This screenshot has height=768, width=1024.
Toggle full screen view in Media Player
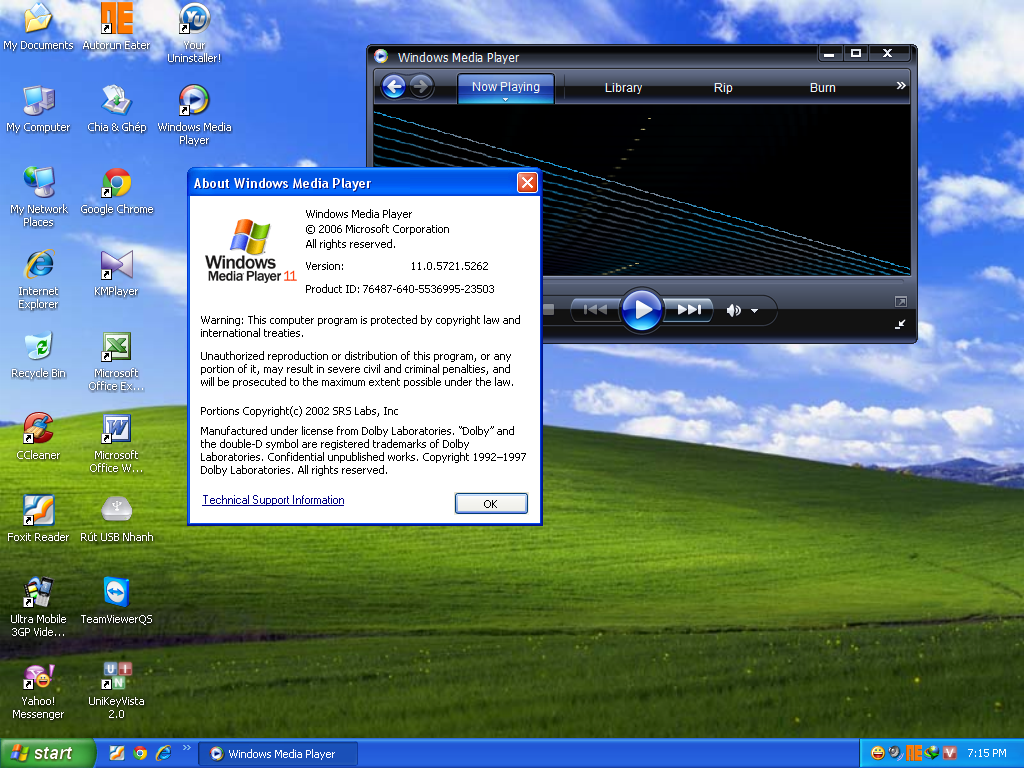(901, 302)
